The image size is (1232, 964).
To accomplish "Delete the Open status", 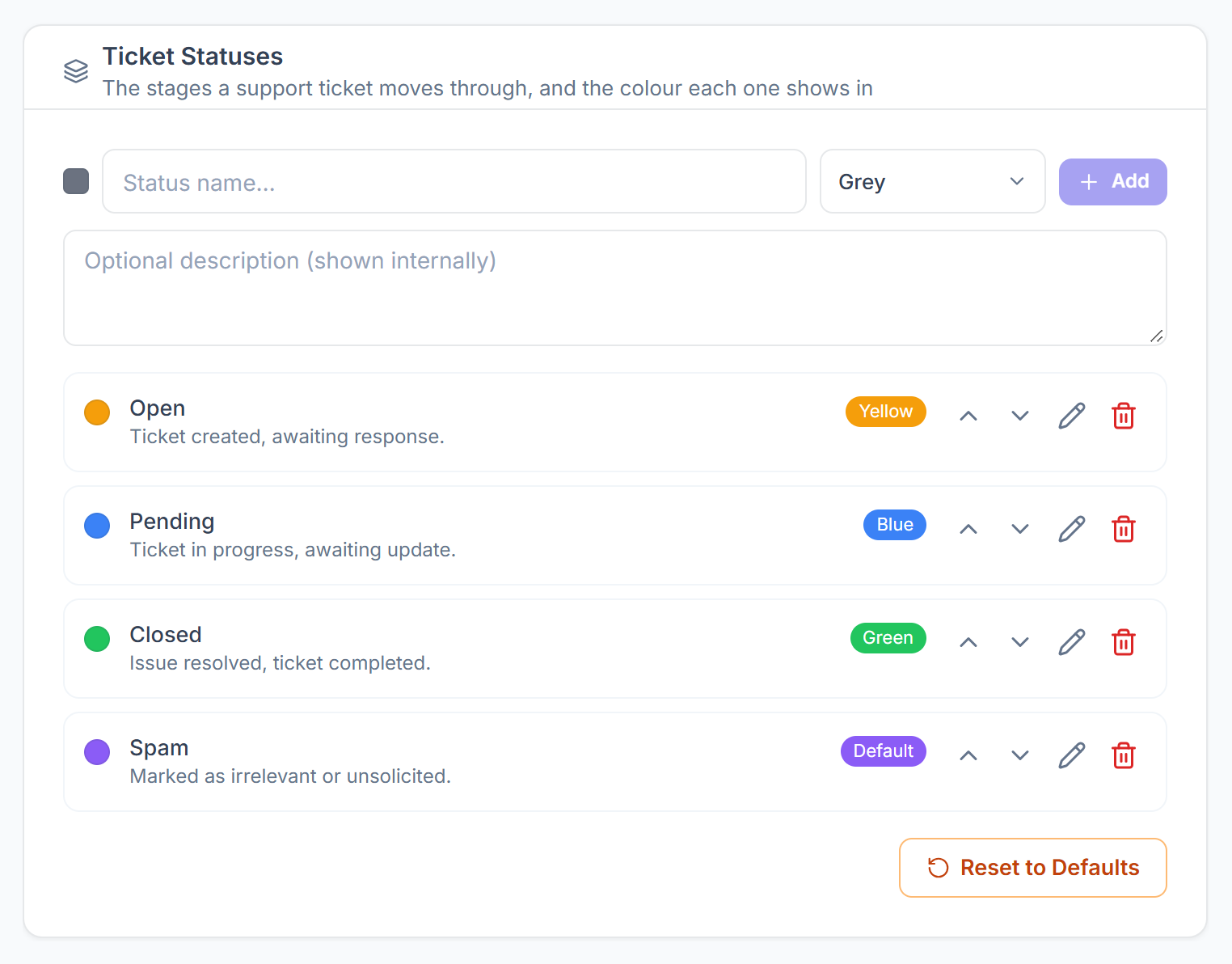I will [x=1124, y=416].
